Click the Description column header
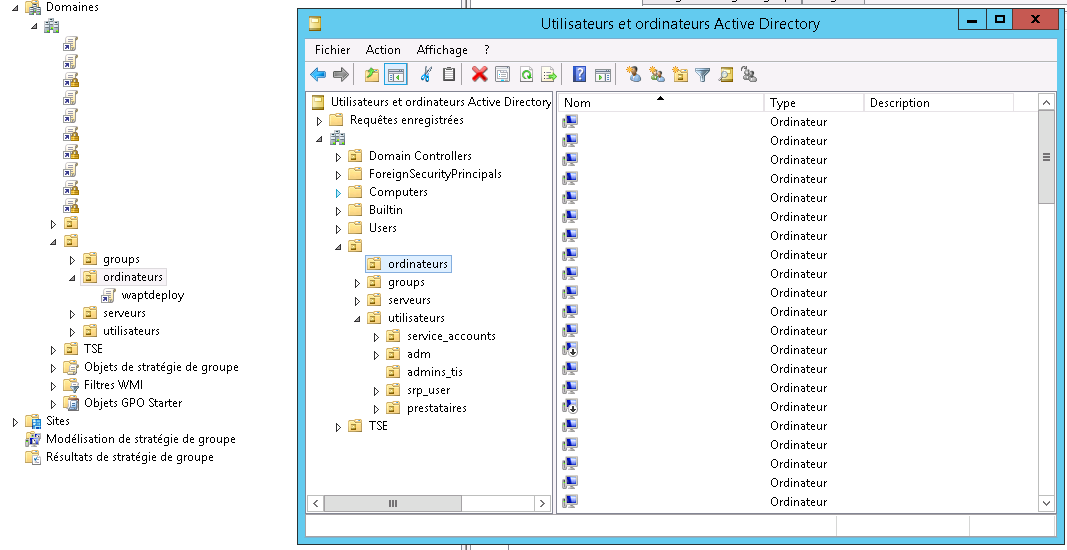 (x=938, y=103)
